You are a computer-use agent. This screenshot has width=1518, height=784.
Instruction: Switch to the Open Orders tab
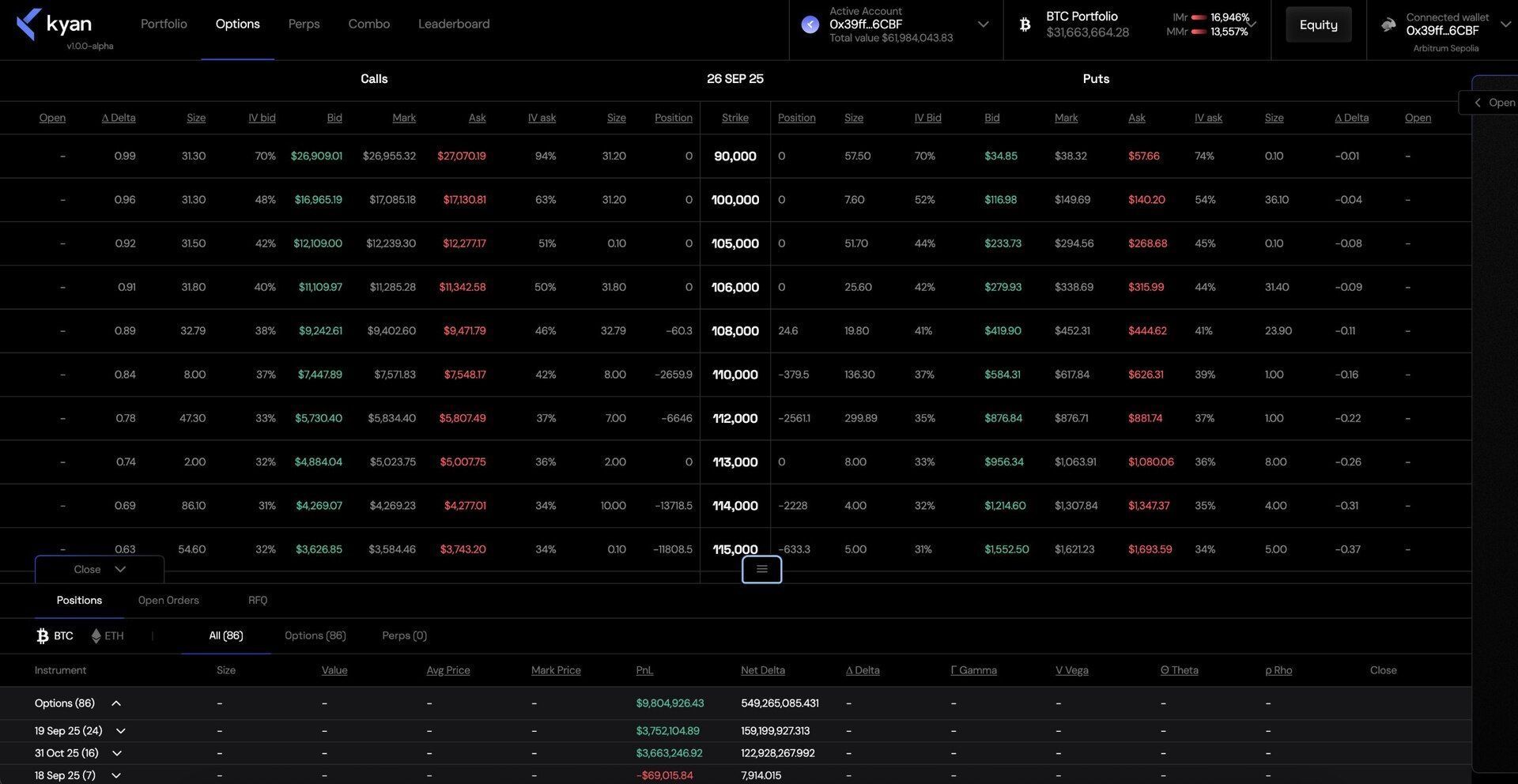[168, 600]
